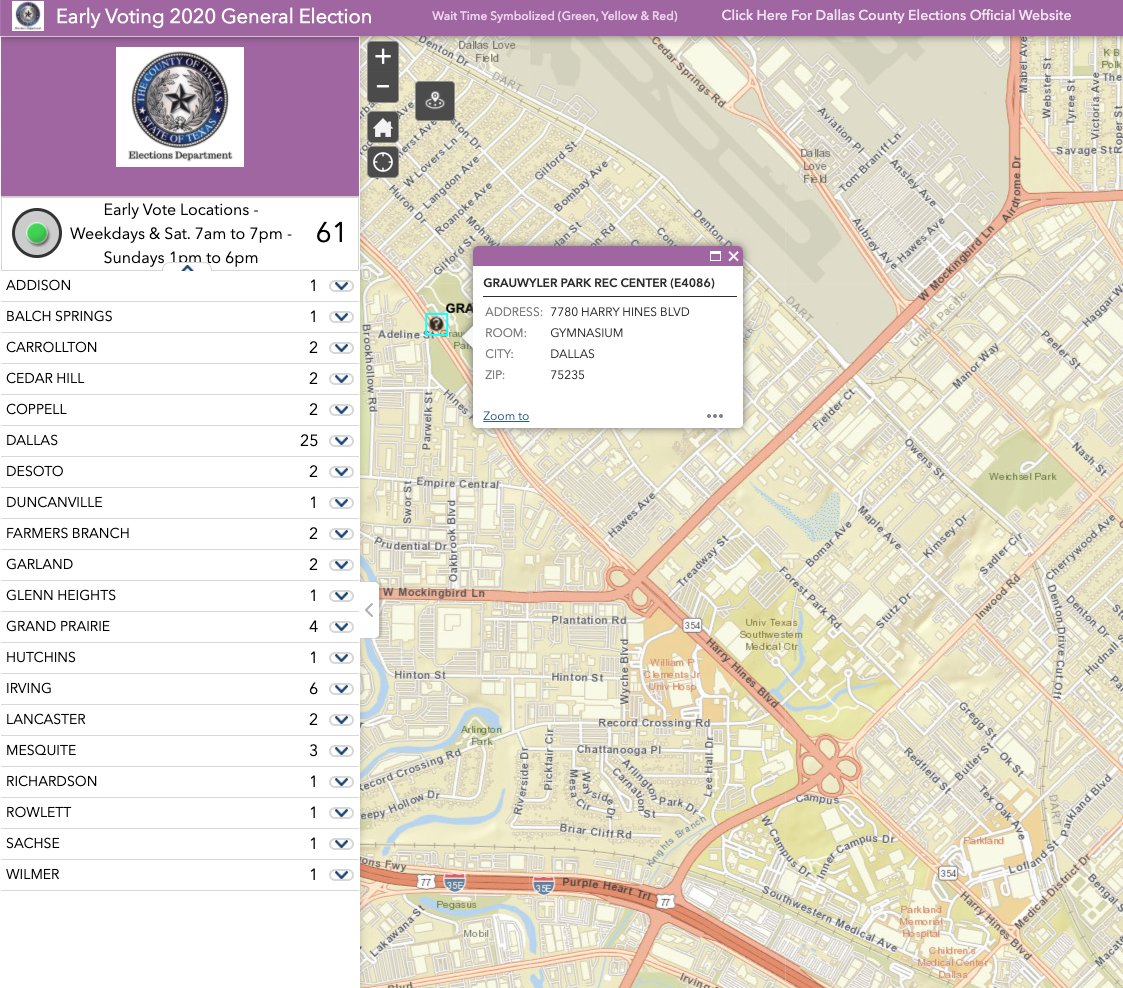Open the location marker tool button
The image size is (1123, 988).
[435, 100]
